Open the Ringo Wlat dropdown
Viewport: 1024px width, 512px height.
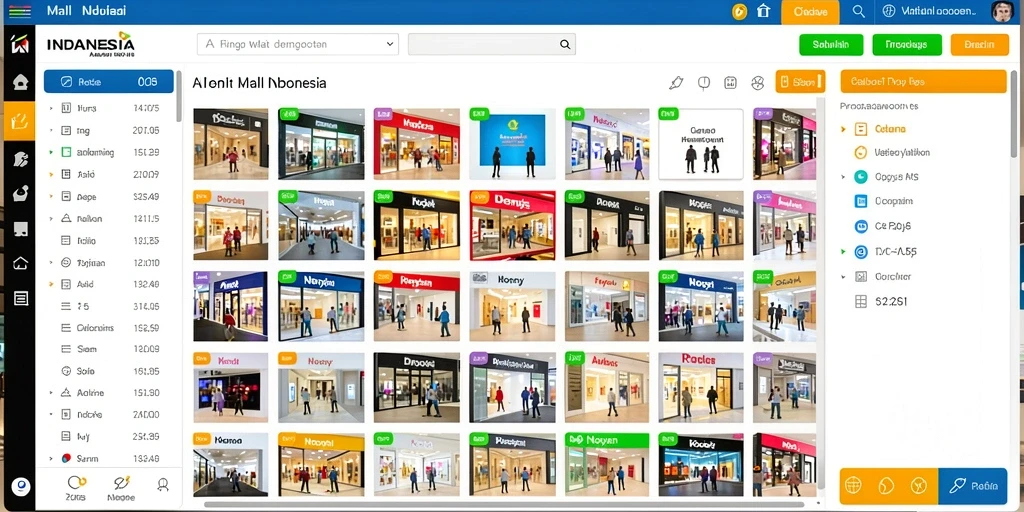[298, 44]
